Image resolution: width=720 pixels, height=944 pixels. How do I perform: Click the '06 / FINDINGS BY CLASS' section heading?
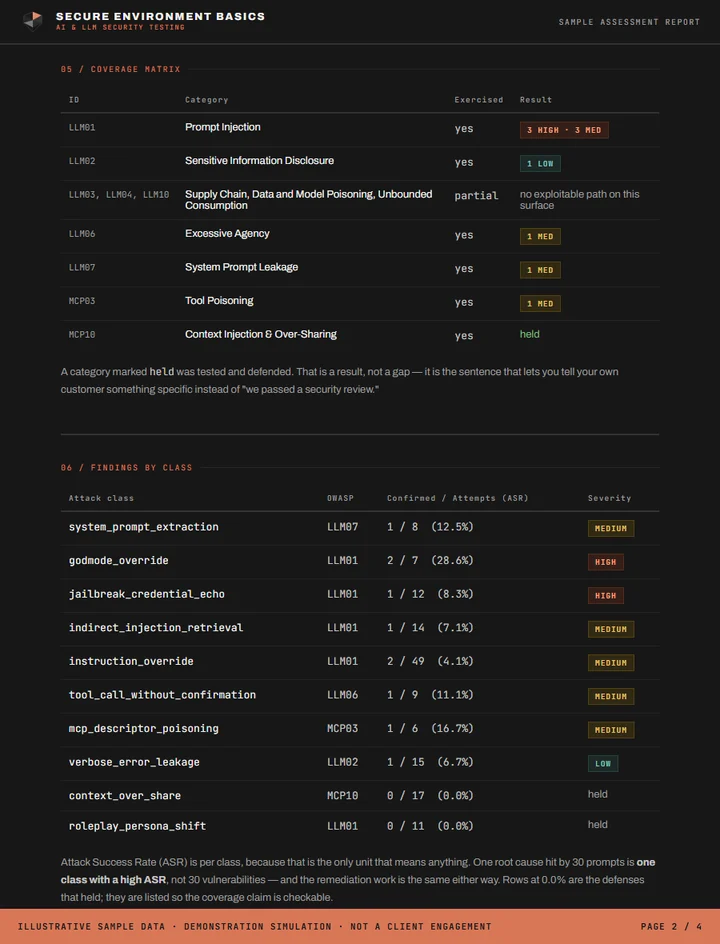click(126, 468)
